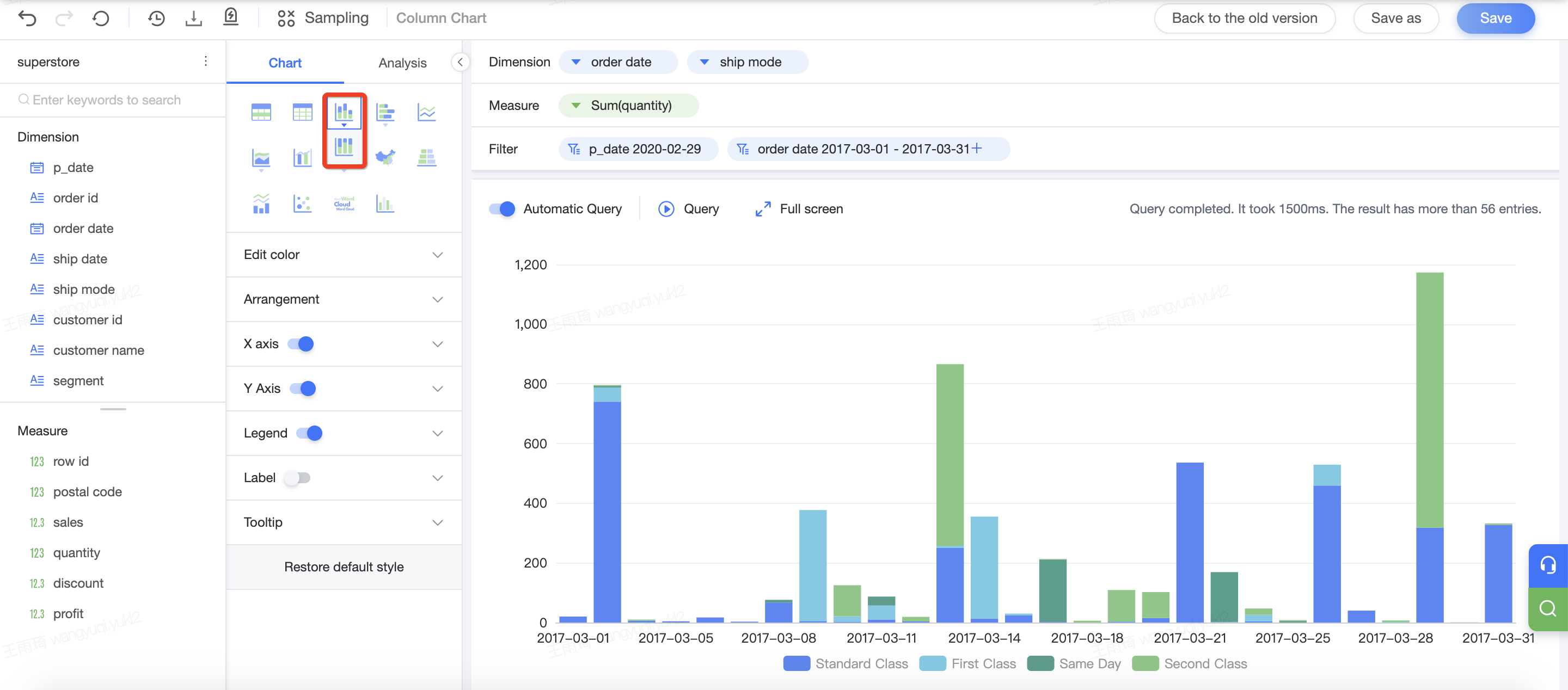Select the scatter plot chart type
Screen dimensions: 1568x690
tap(303, 203)
